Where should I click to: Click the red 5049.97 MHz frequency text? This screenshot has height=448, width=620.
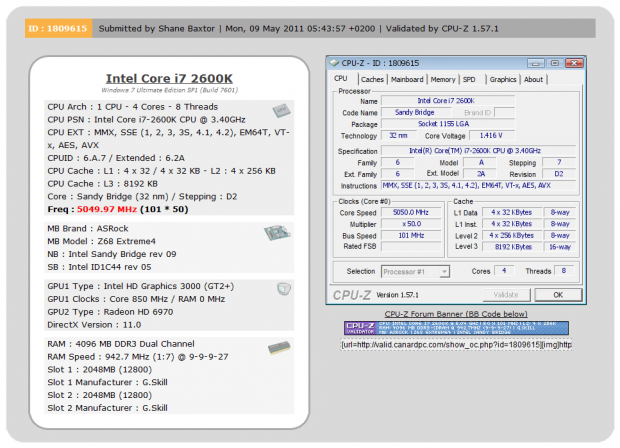107,209
